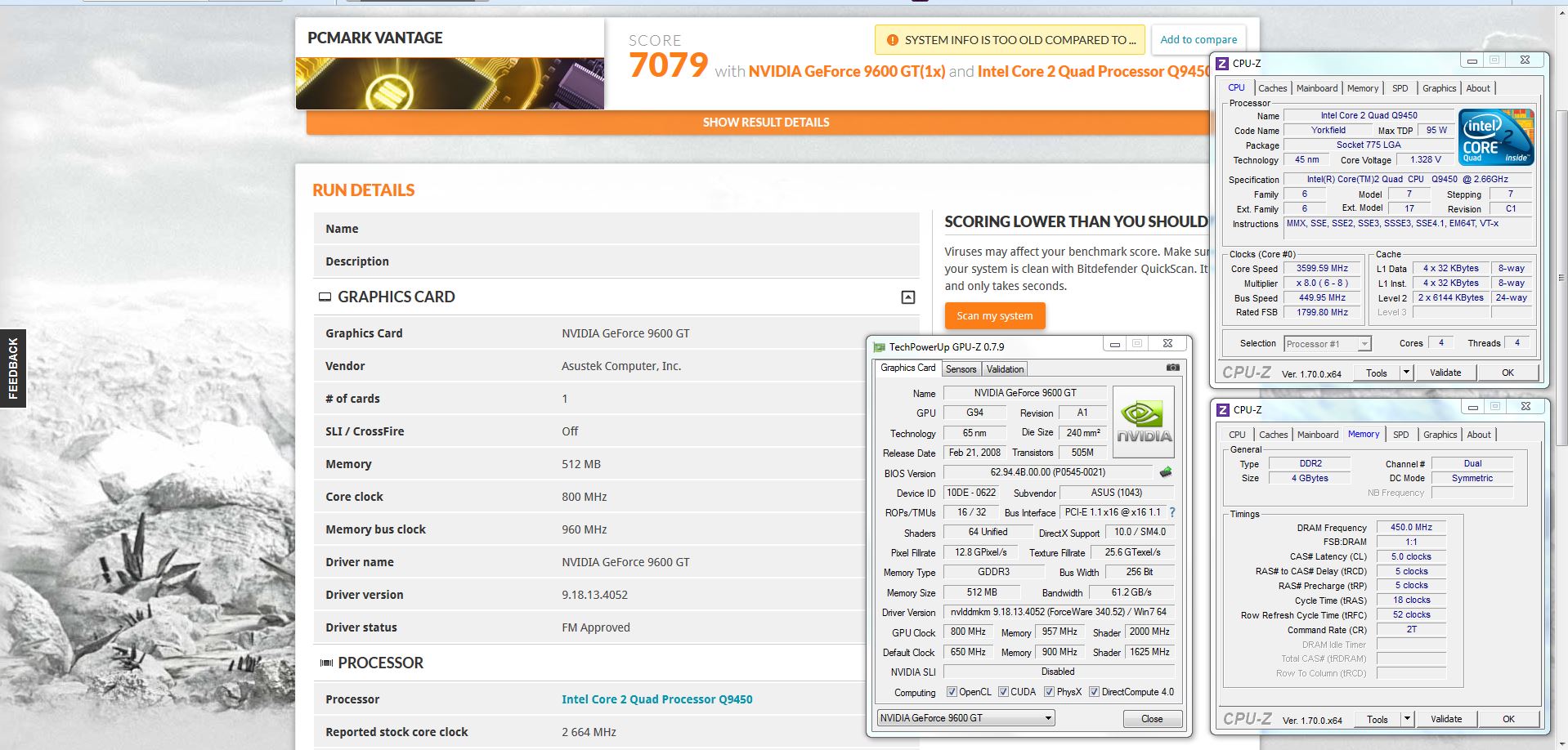1568x750 pixels.
Task: Click the Intel Core 2 Quad logo
Action: pyautogui.click(x=1496, y=137)
